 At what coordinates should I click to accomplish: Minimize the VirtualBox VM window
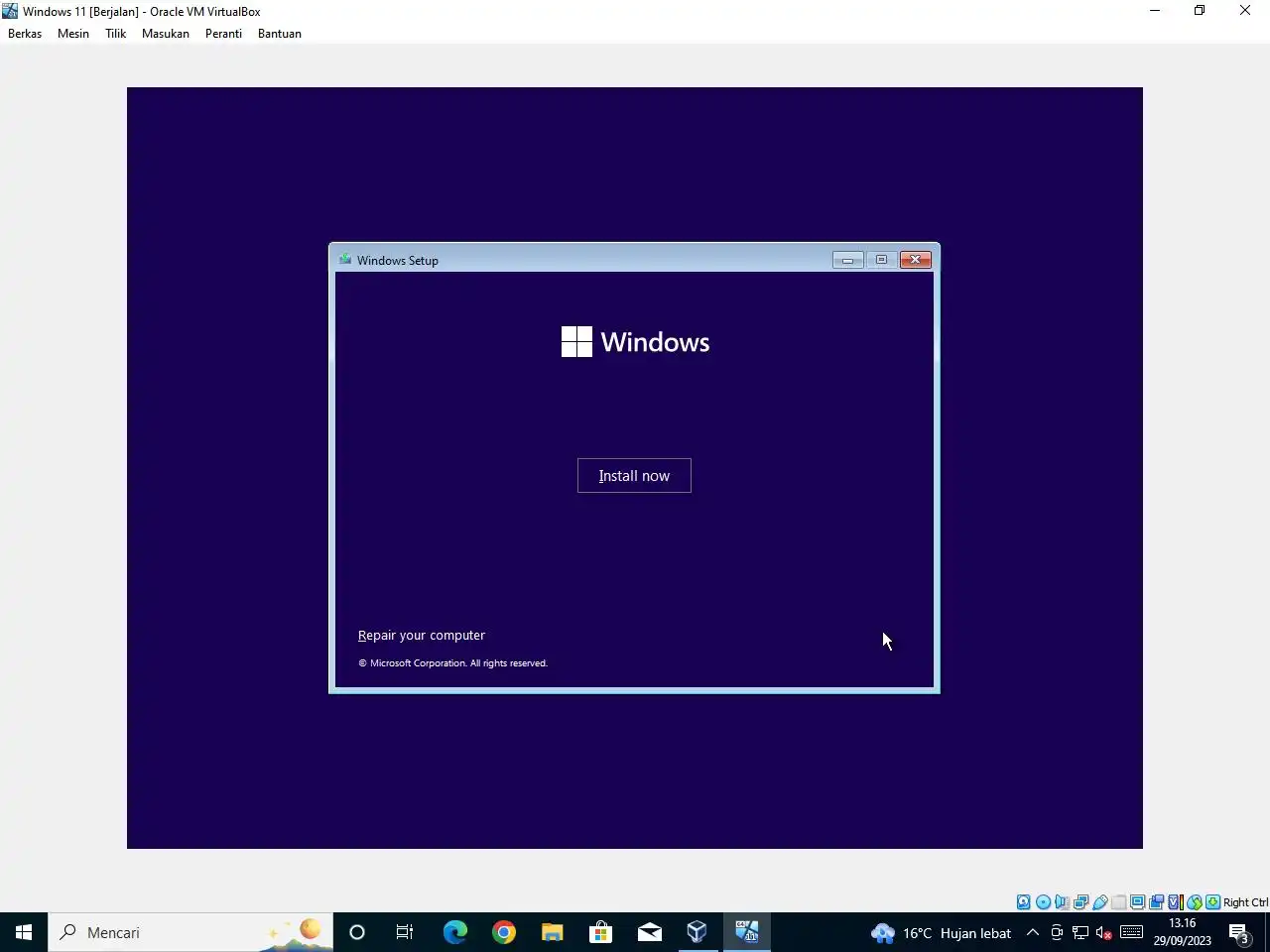tap(1155, 11)
